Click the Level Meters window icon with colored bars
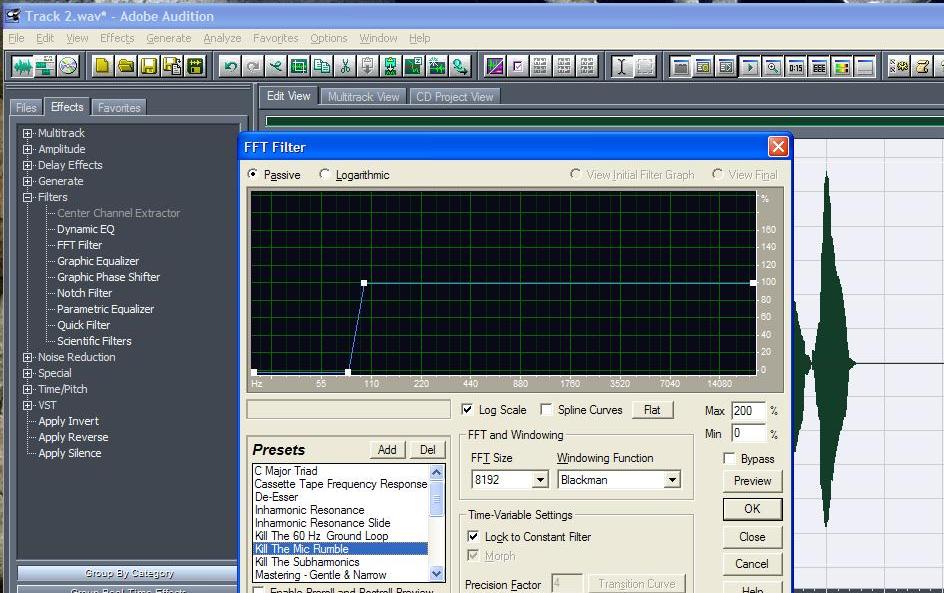The width and height of the screenshot is (944, 593). click(842, 66)
